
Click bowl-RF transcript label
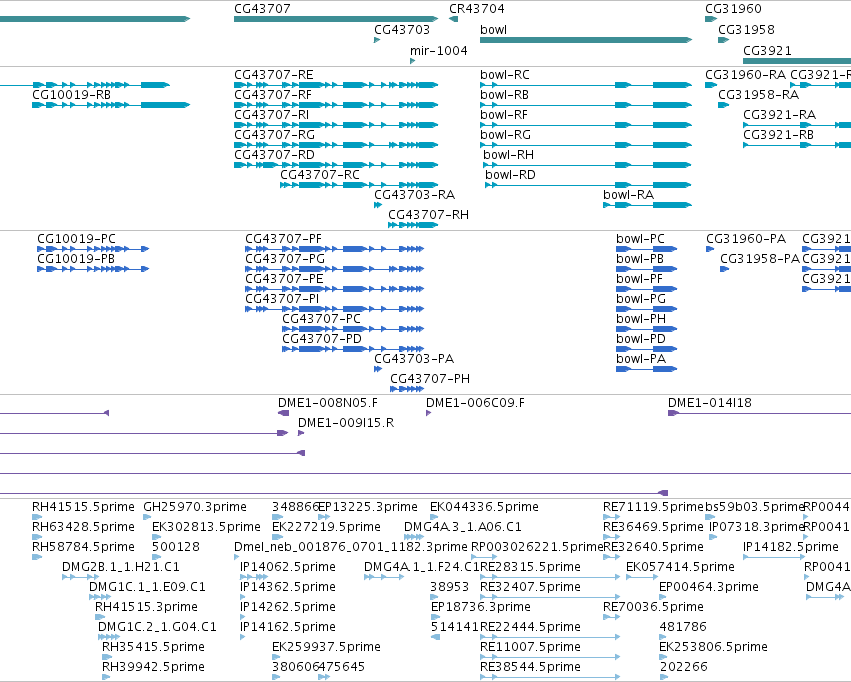(504, 114)
